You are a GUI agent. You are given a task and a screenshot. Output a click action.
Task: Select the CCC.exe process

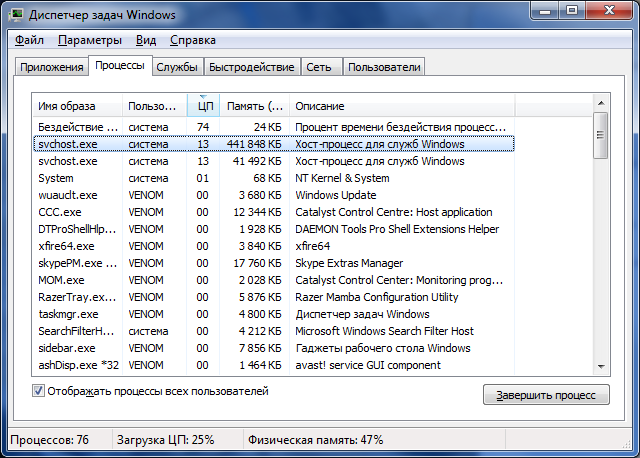pos(273,212)
